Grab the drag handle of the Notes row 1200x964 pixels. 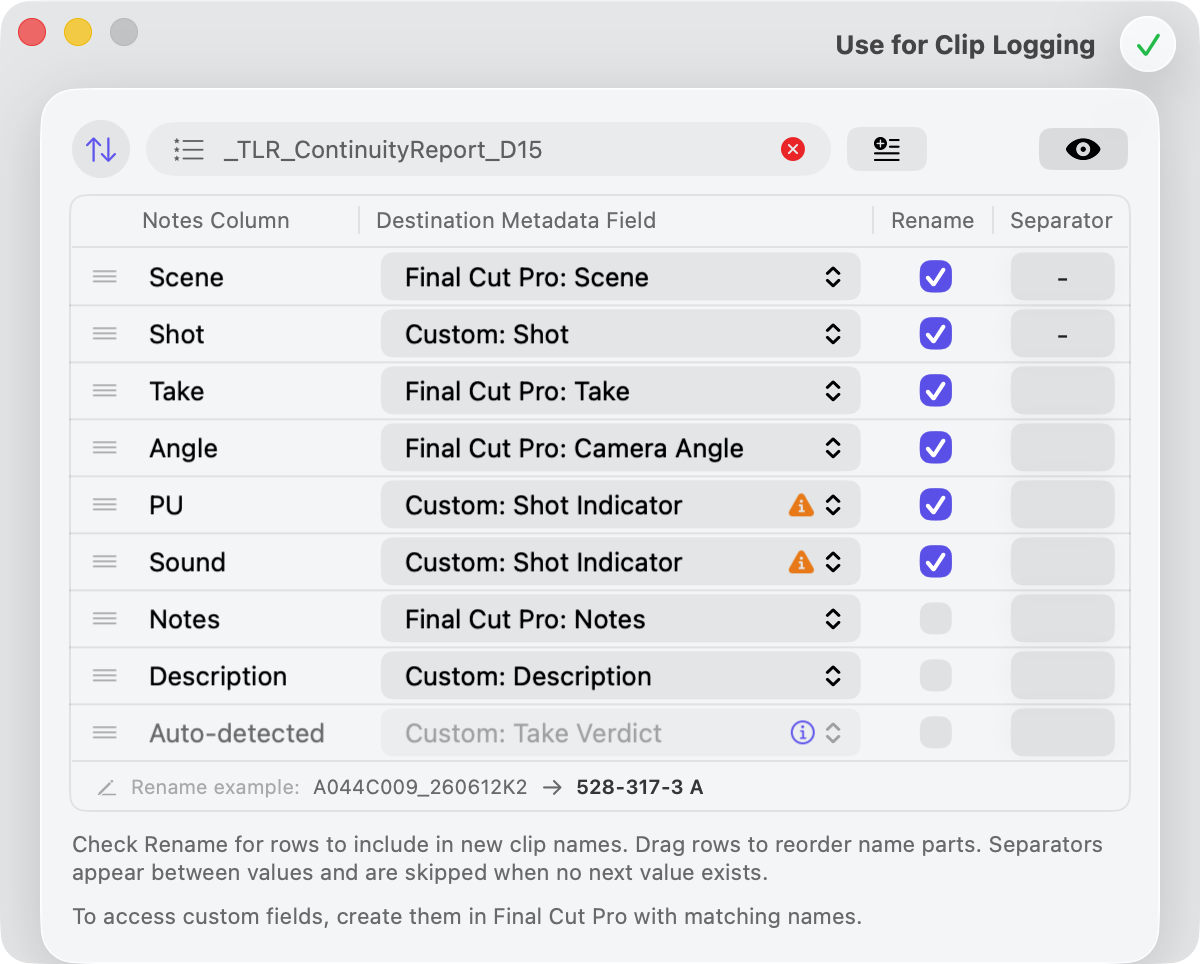coord(105,619)
